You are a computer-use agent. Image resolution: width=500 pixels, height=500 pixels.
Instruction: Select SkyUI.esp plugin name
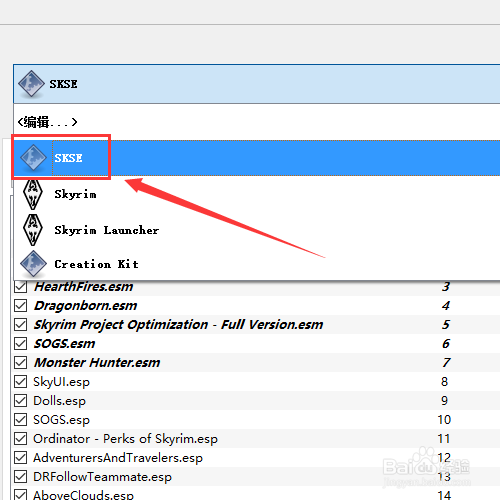point(61,382)
